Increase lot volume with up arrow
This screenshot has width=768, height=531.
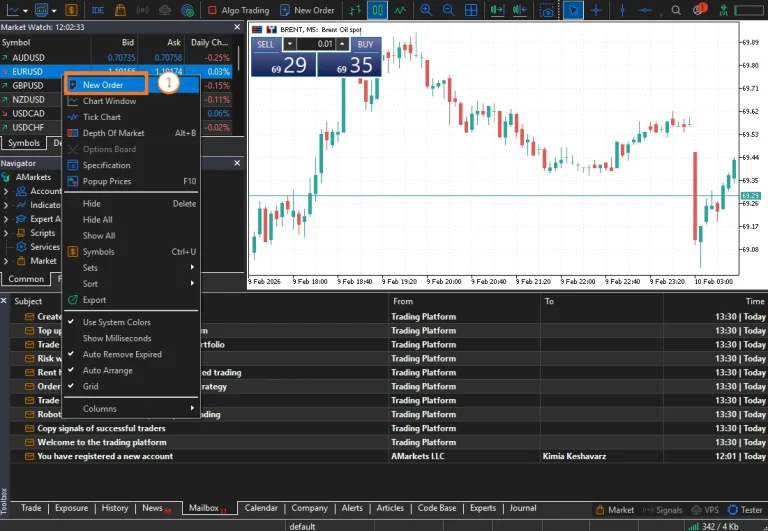click(342, 44)
